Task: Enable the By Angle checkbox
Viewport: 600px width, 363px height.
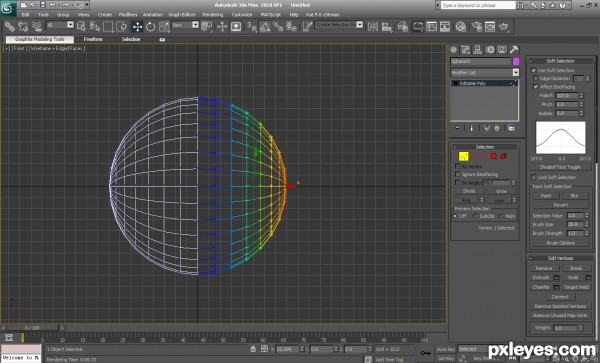Action: 458,183
